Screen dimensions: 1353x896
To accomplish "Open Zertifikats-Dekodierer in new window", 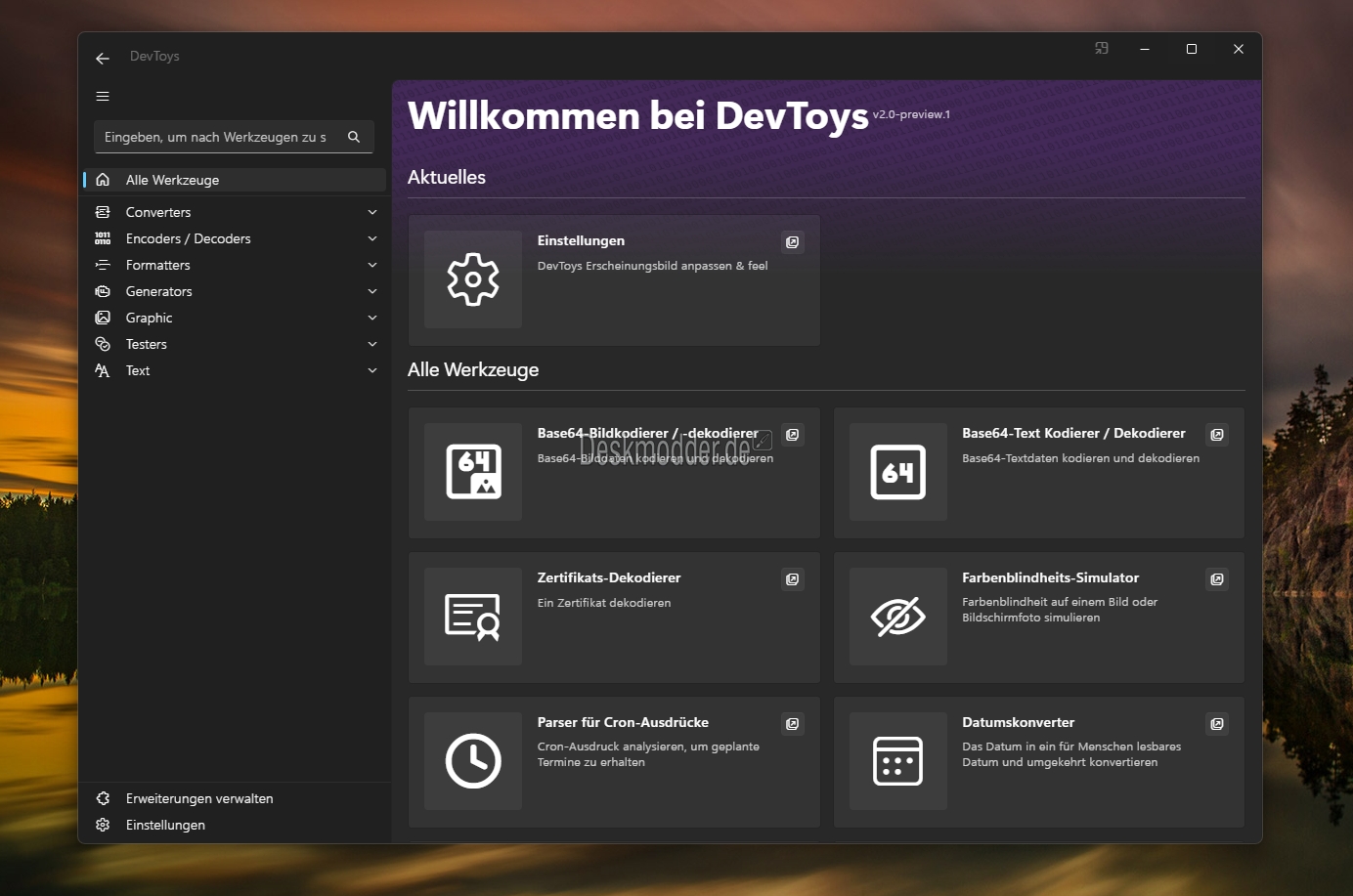I will 793,579.
